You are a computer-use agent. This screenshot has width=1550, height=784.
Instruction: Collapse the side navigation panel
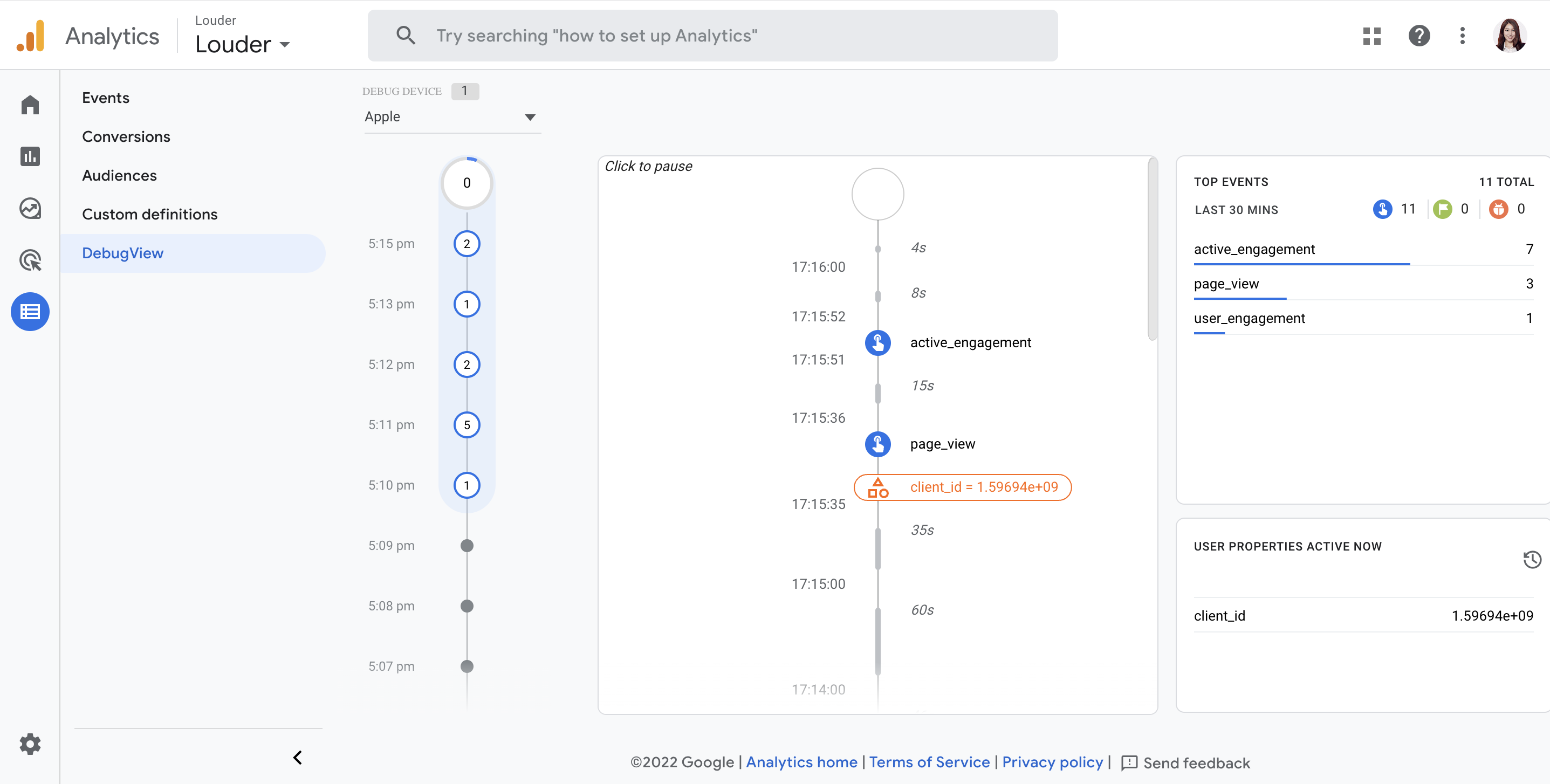297,757
